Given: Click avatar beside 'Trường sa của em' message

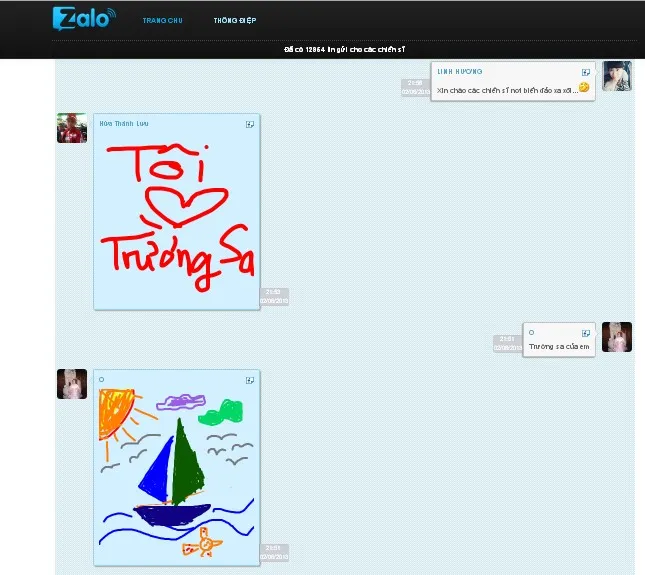Looking at the screenshot, I should (616, 337).
